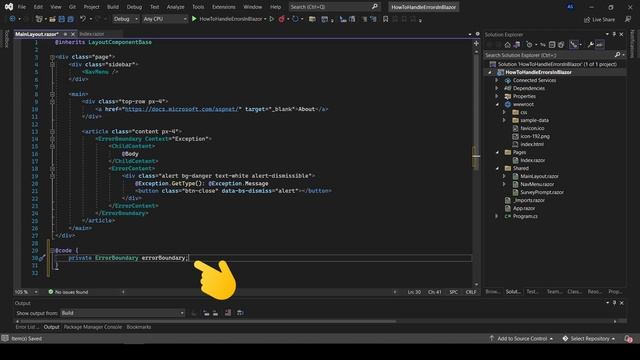This screenshot has width=640, height=360.
Task: Open the Debug configuration dropdown
Action: pyautogui.click(x=125, y=19)
